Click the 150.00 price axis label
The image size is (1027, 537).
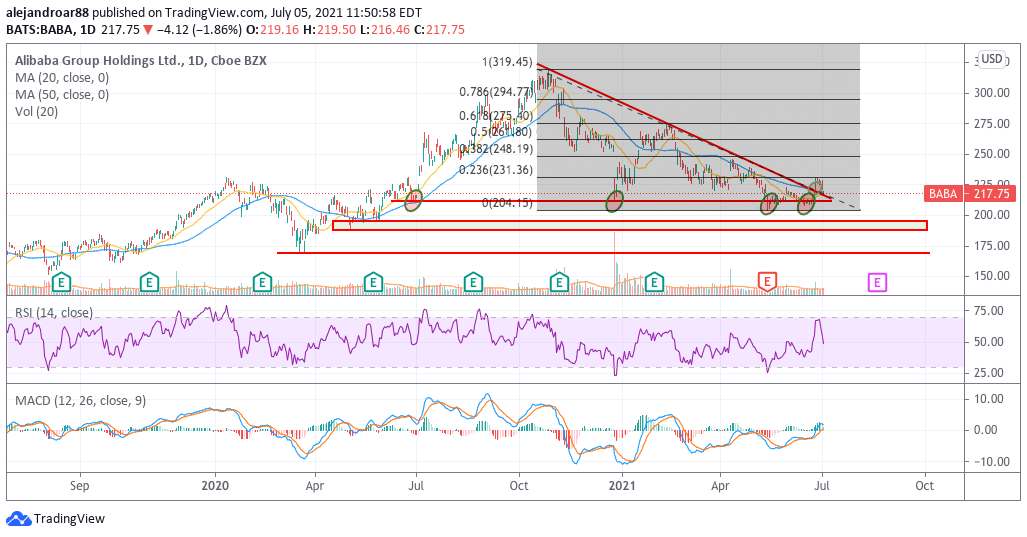[991, 276]
